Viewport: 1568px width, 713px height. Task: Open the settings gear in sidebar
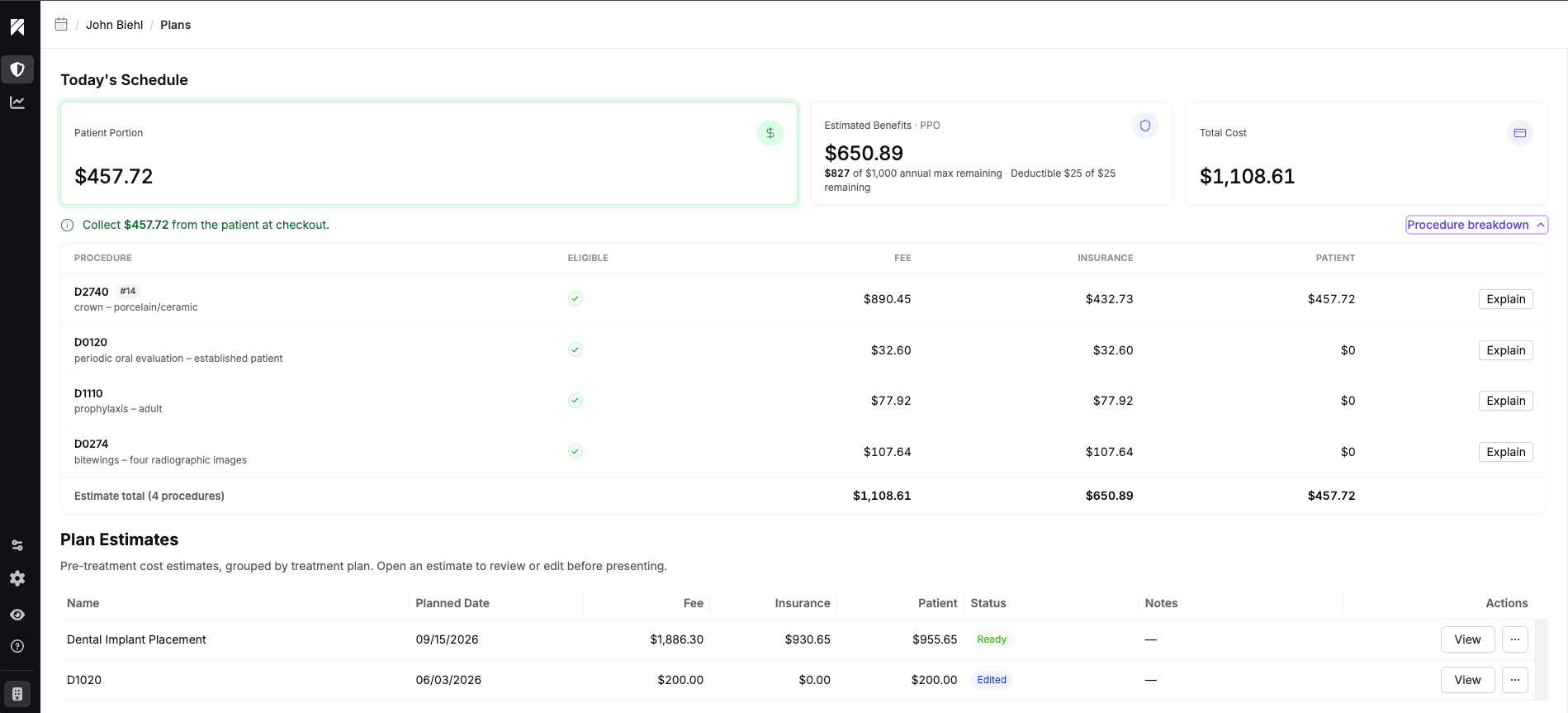(17, 578)
